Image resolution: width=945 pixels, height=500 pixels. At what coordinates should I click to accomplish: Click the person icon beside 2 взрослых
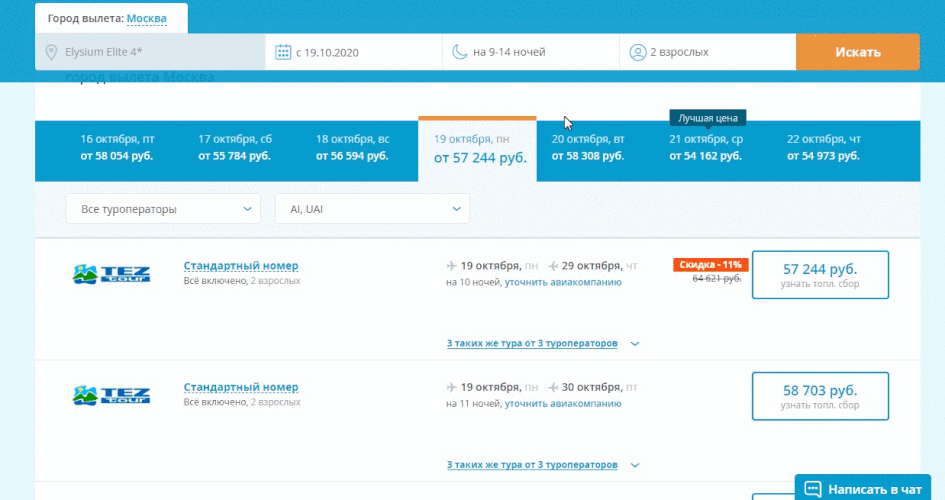coord(637,52)
